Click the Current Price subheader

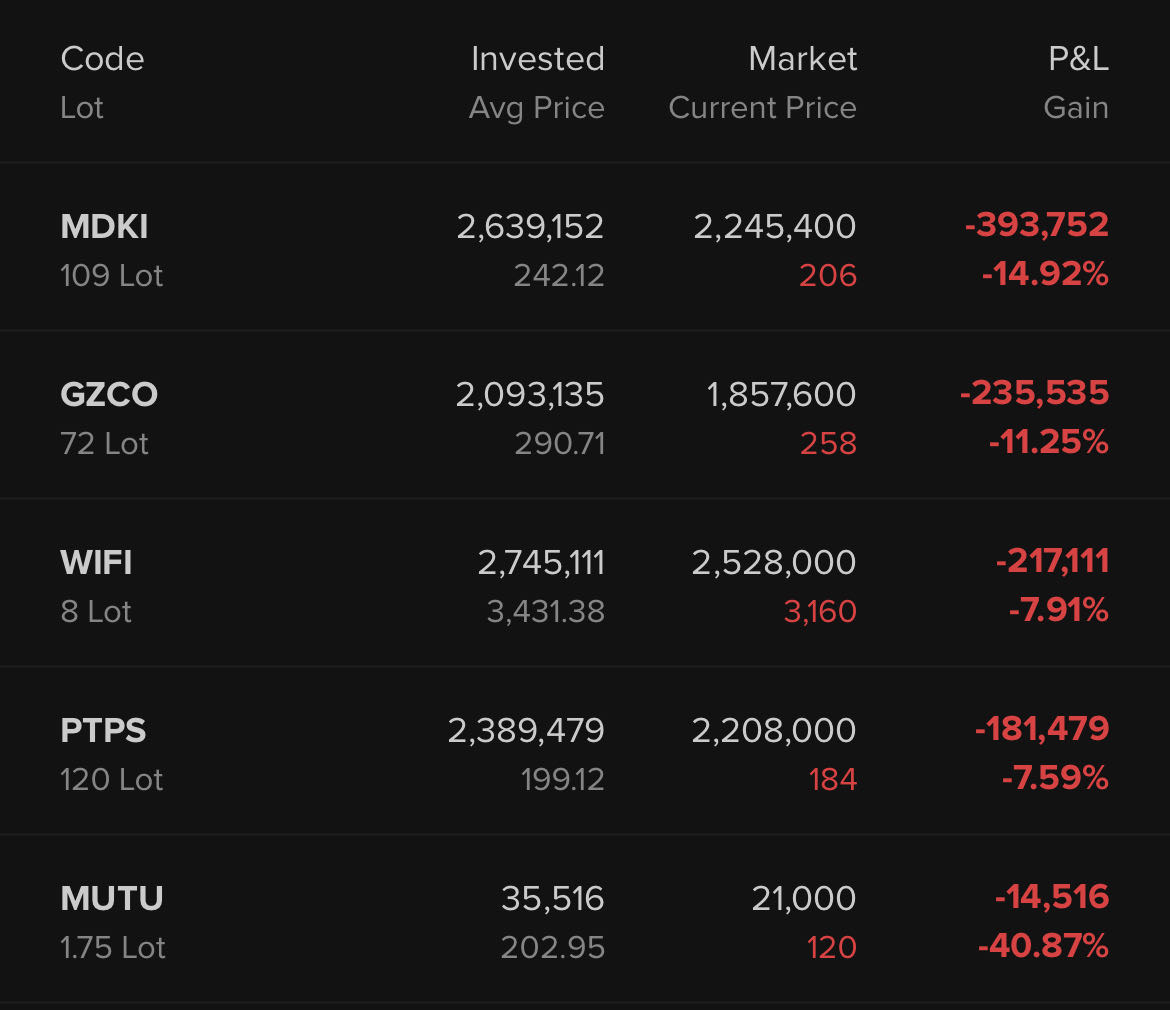click(x=762, y=108)
